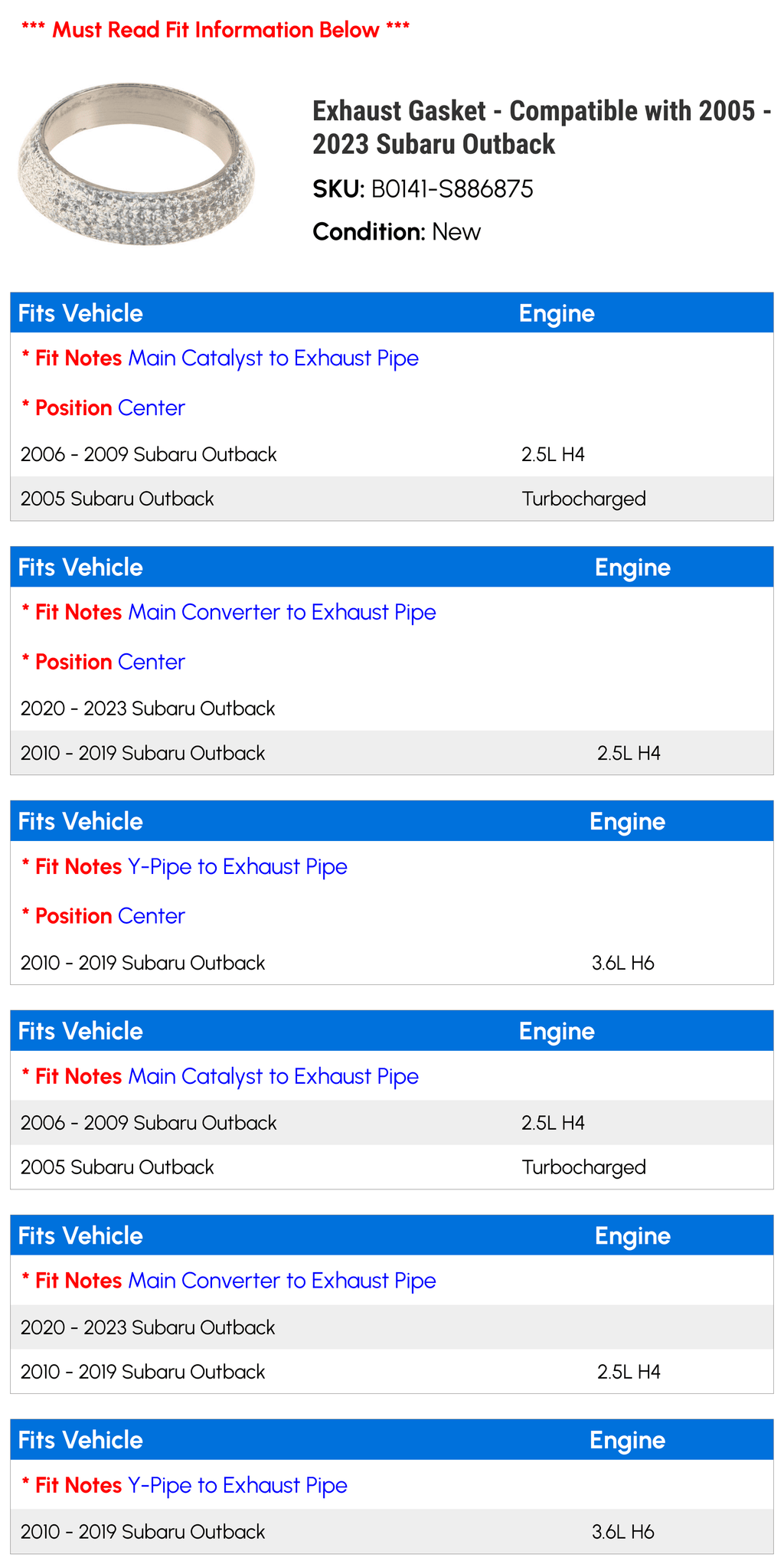This screenshot has height=1564, width=784.
Task: Click the Must Read Fit Information notice
Action: pos(215,30)
